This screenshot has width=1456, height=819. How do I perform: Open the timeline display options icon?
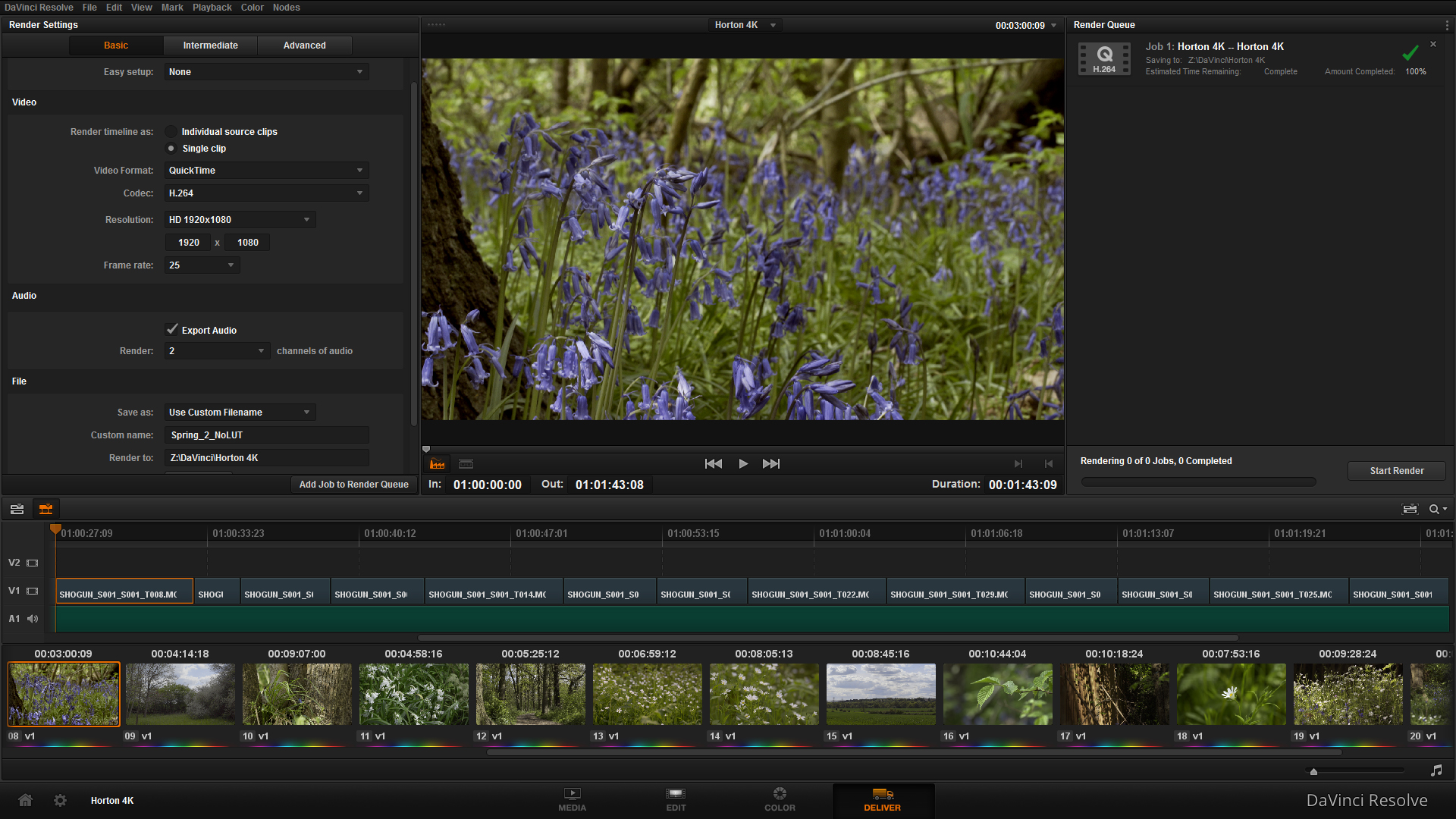(1410, 509)
